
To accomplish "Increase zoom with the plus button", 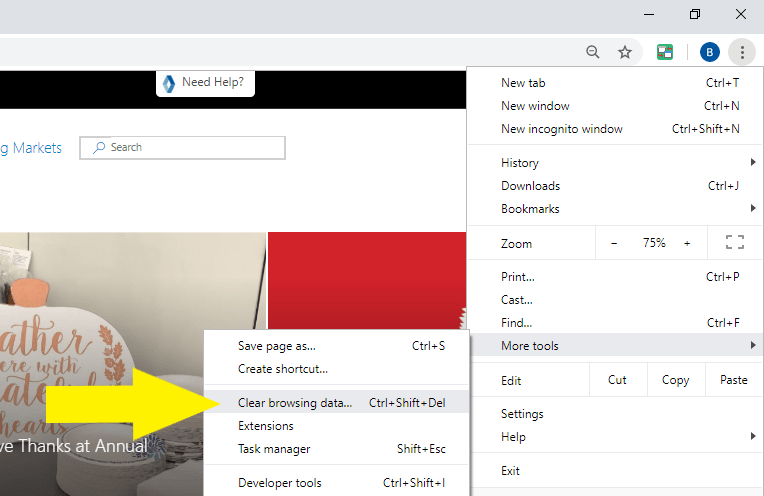I will pyautogui.click(x=687, y=243).
